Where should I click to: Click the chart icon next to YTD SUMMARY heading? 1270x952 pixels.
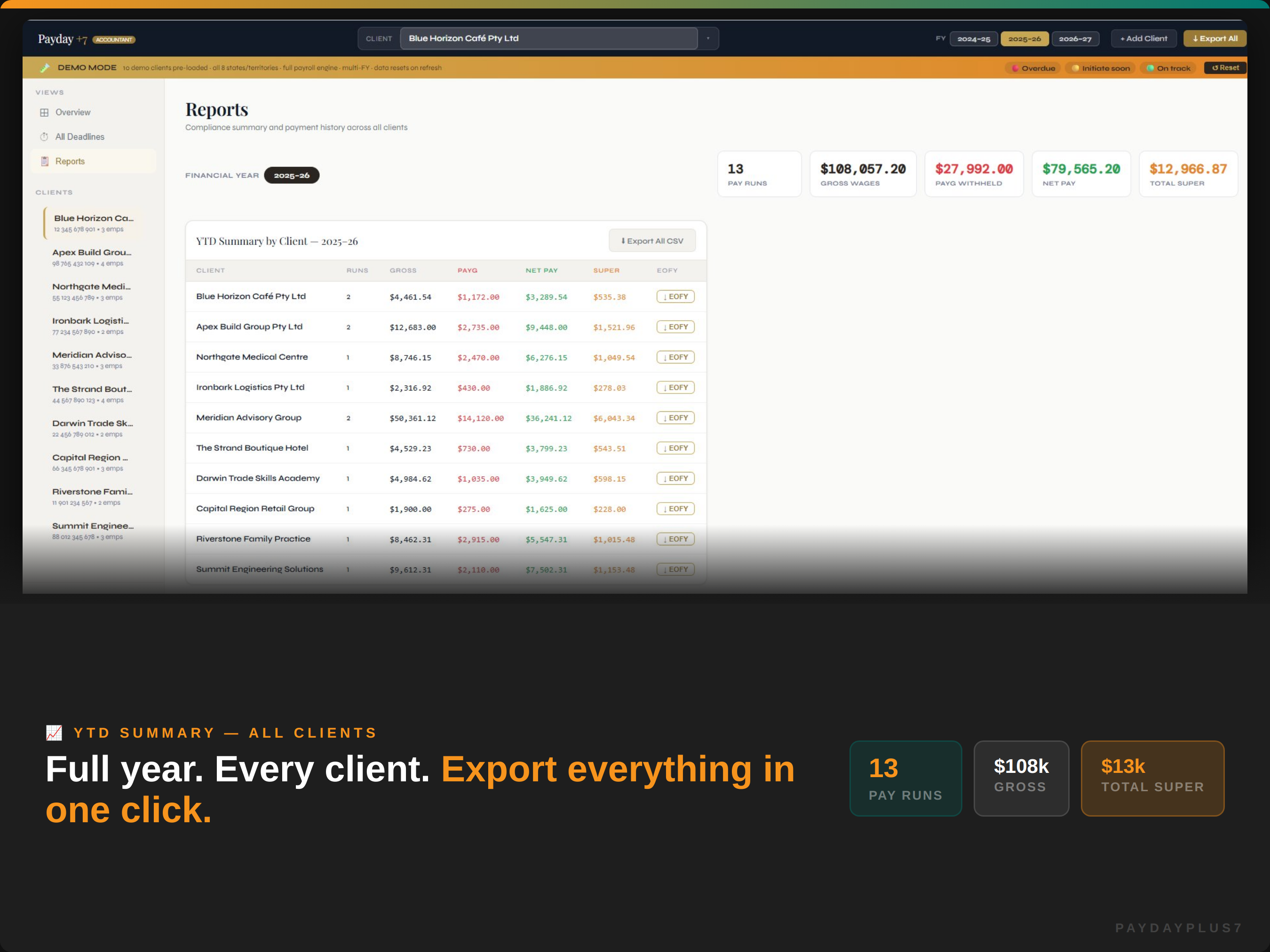tap(54, 732)
